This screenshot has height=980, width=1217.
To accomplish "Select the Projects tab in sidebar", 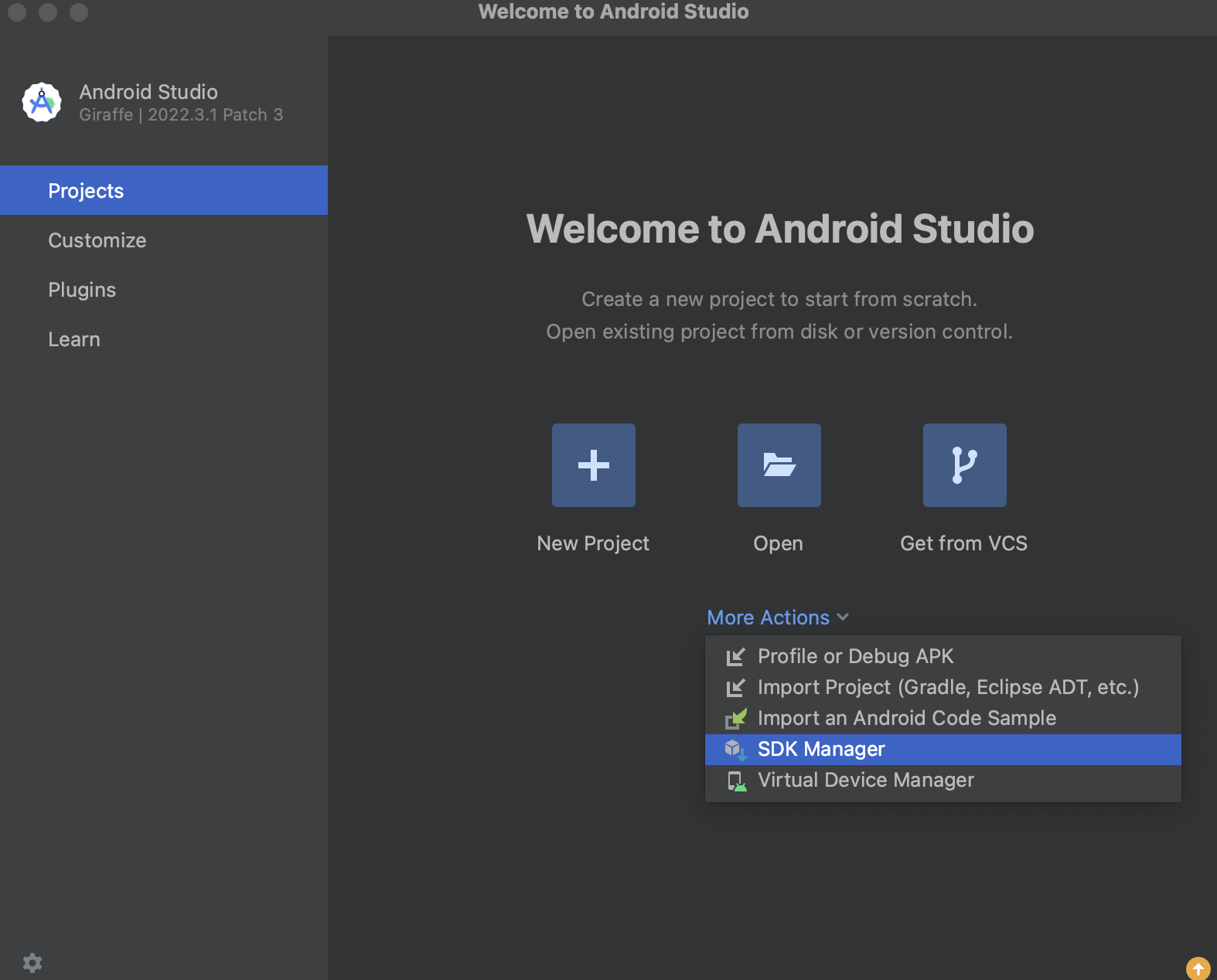I will pos(164,190).
